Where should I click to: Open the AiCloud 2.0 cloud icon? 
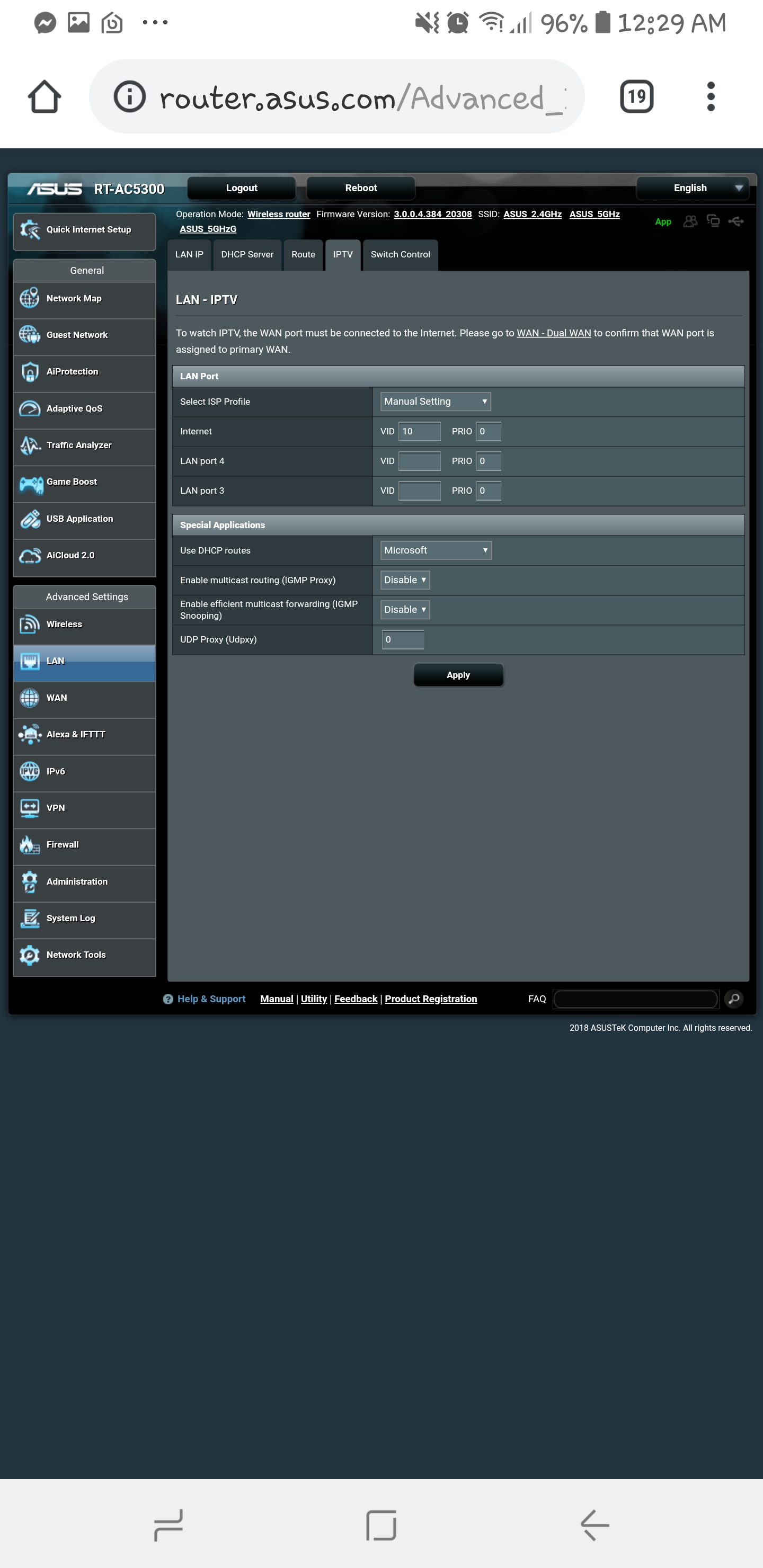(x=30, y=555)
